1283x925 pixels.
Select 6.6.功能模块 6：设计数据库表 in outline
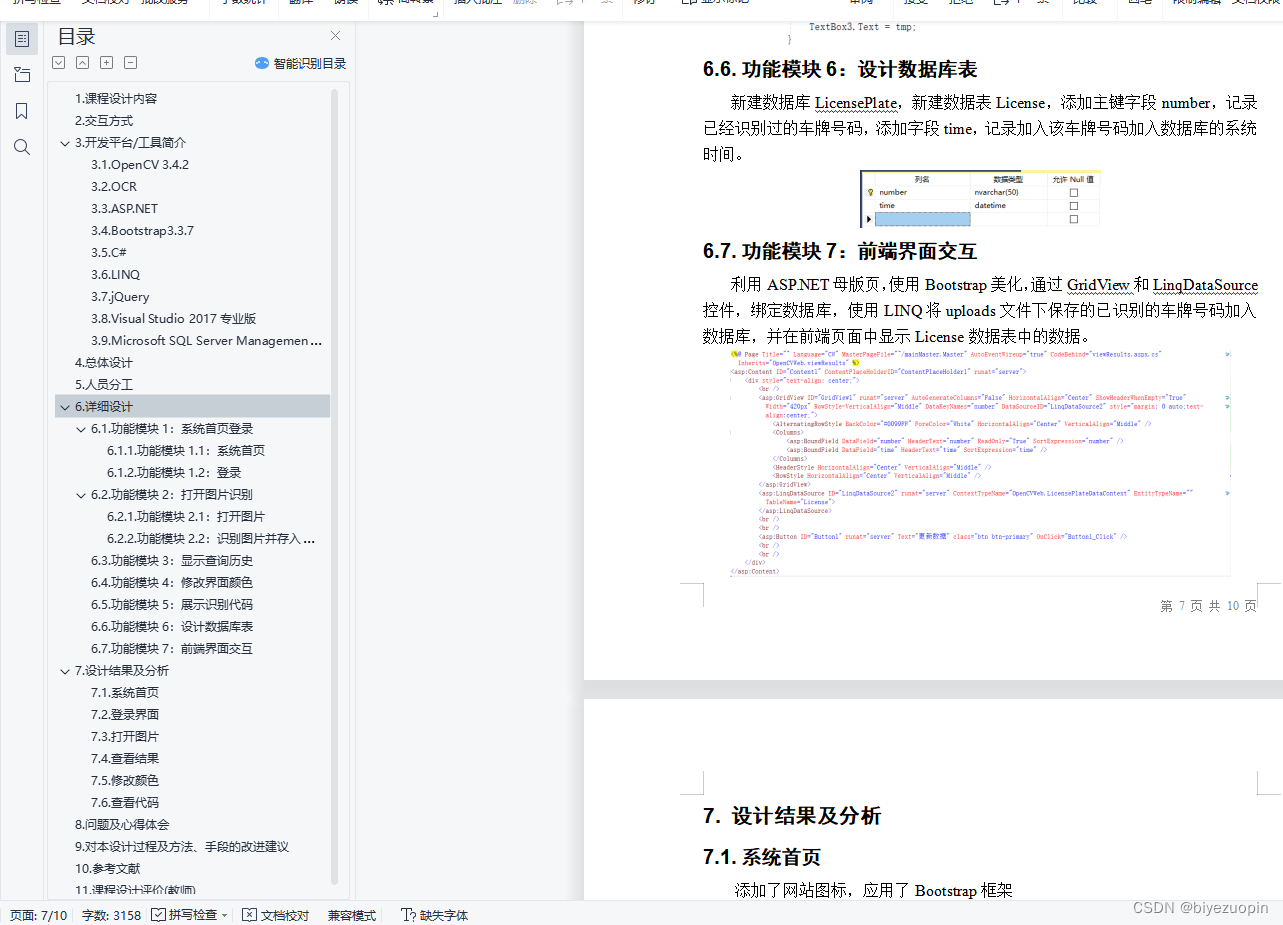tap(172, 627)
